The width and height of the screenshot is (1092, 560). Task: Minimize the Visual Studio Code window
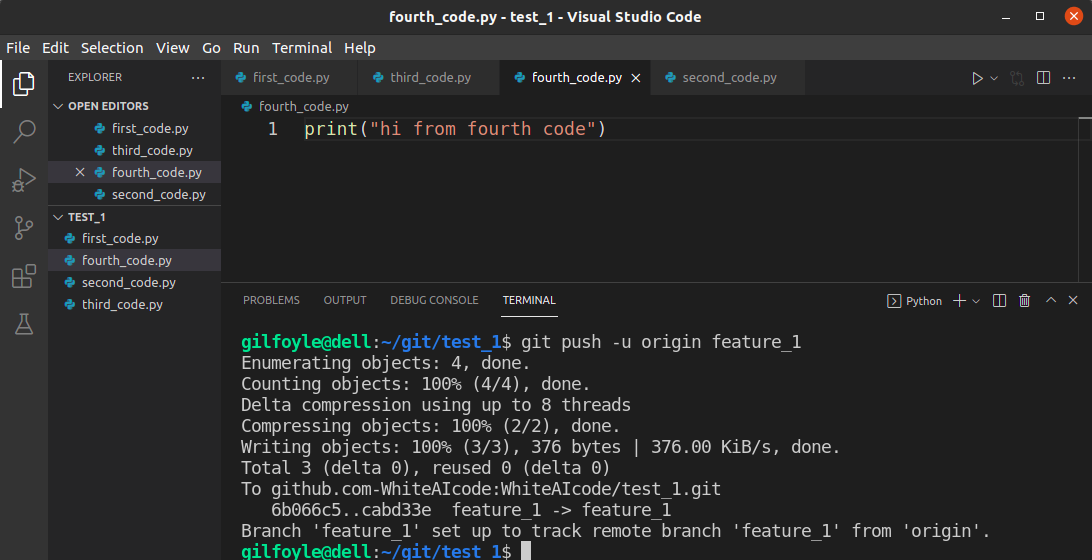[1006, 17]
